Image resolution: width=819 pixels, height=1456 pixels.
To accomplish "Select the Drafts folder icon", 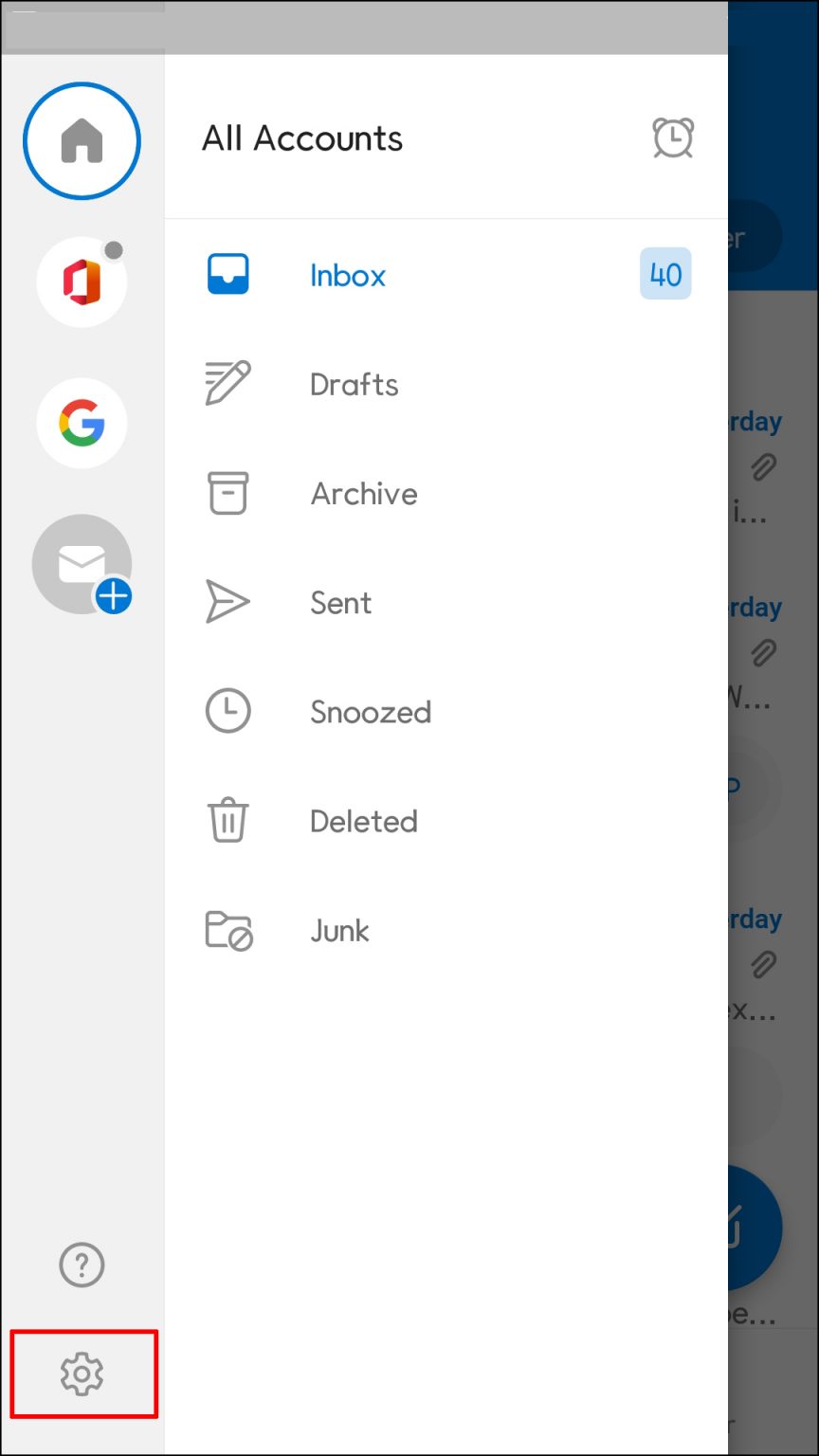I will pyautogui.click(x=227, y=383).
